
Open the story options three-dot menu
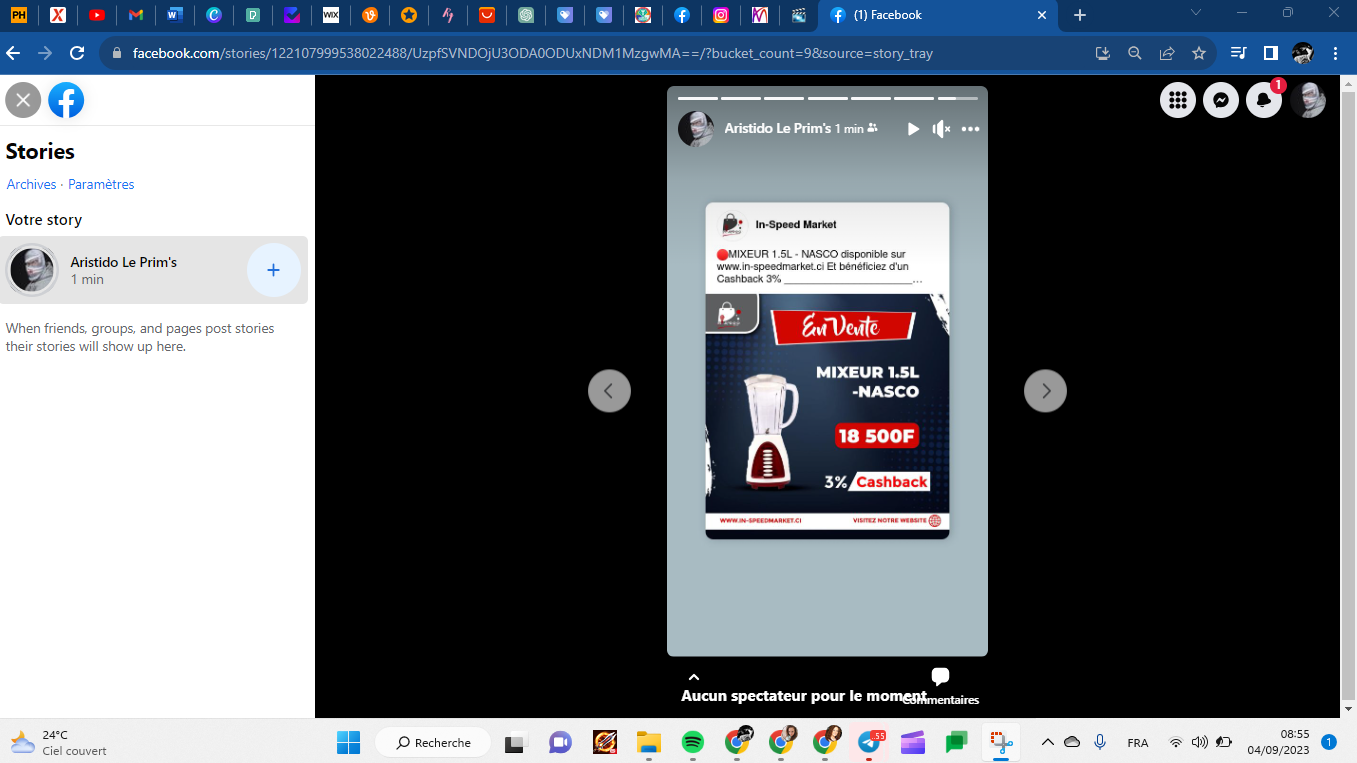click(x=970, y=129)
